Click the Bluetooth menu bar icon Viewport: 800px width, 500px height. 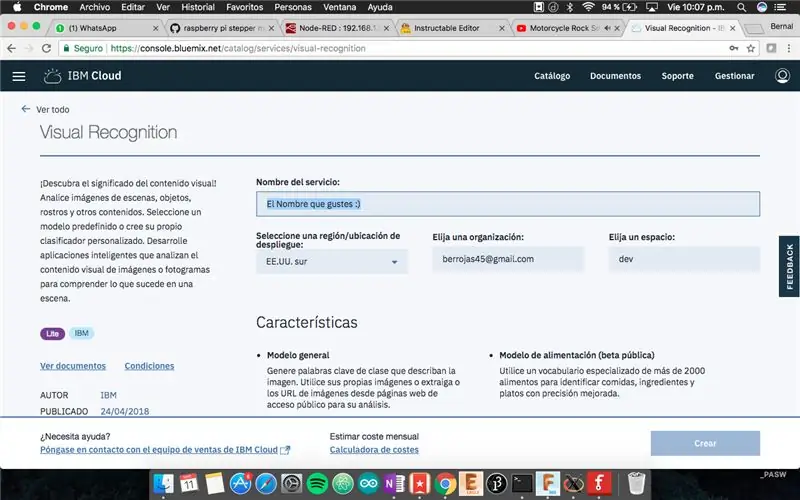coord(570,7)
